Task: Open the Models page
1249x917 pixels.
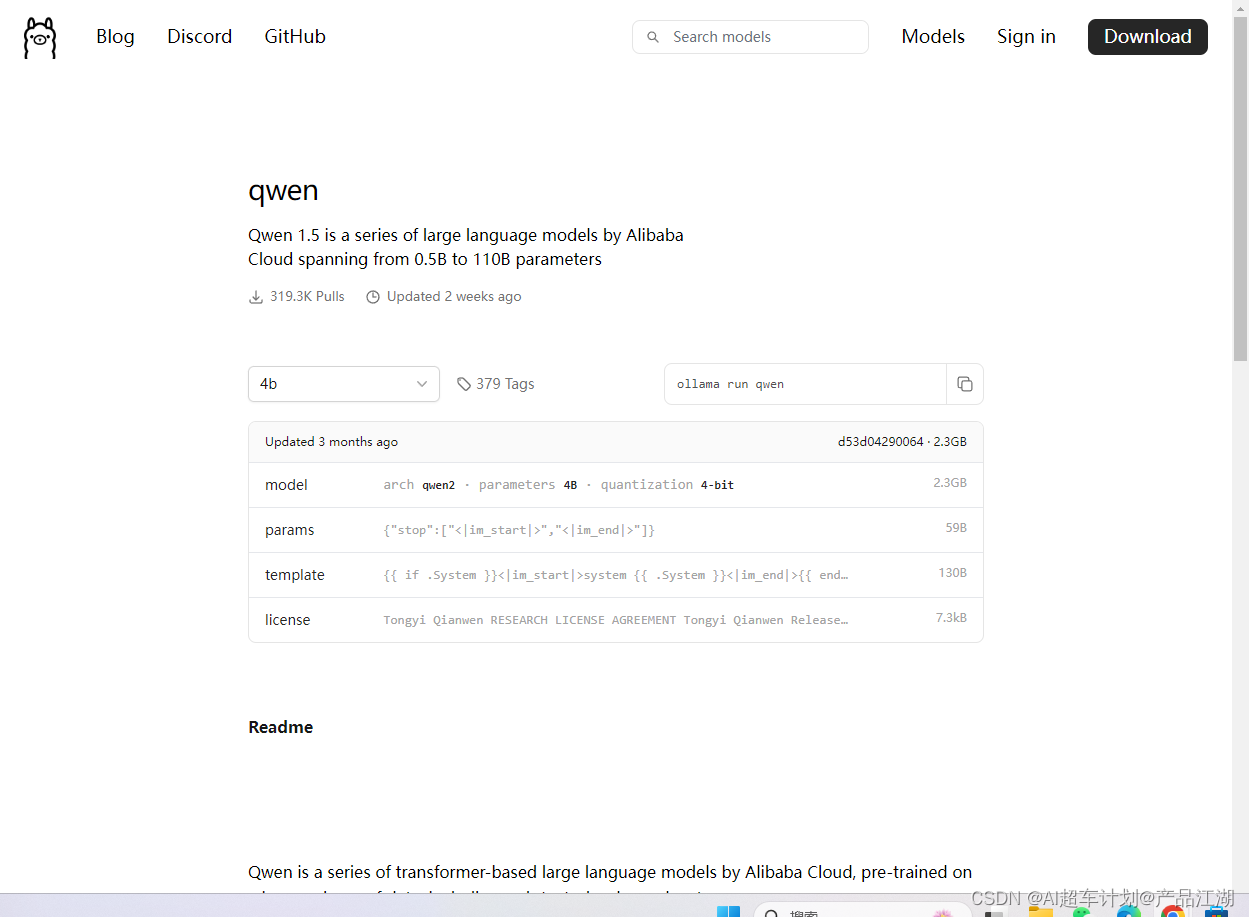Action: [933, 37]
